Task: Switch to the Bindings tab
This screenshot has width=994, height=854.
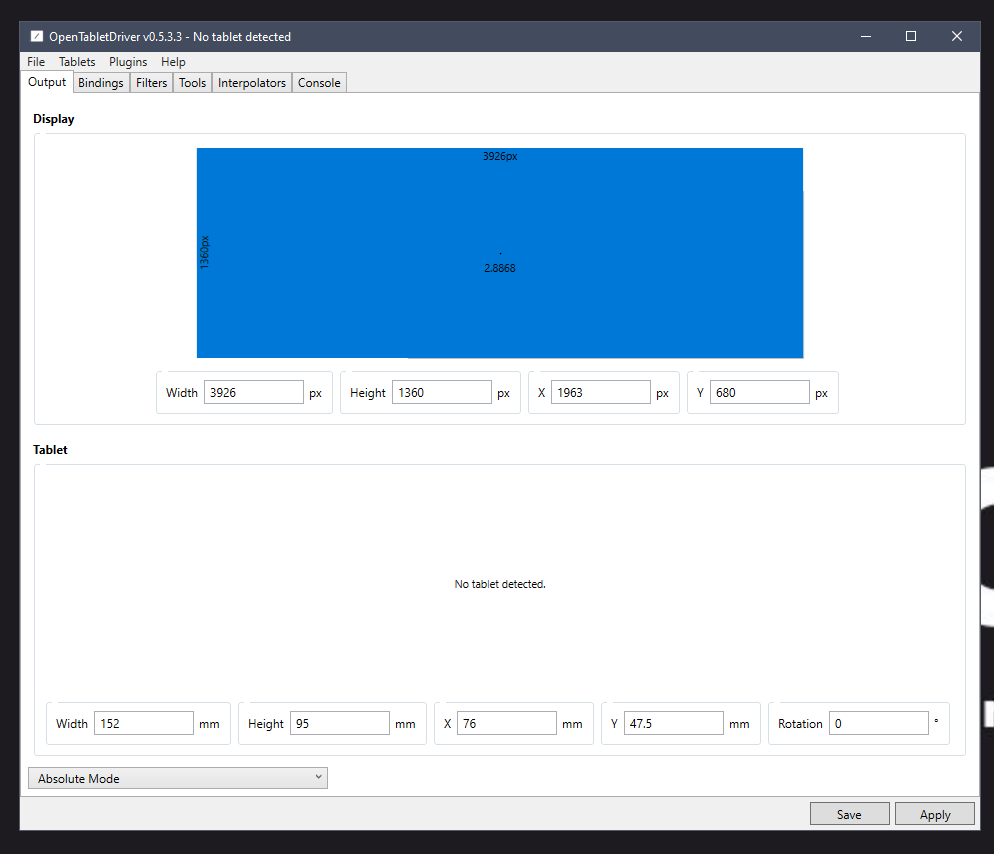Action: [101, 82]
